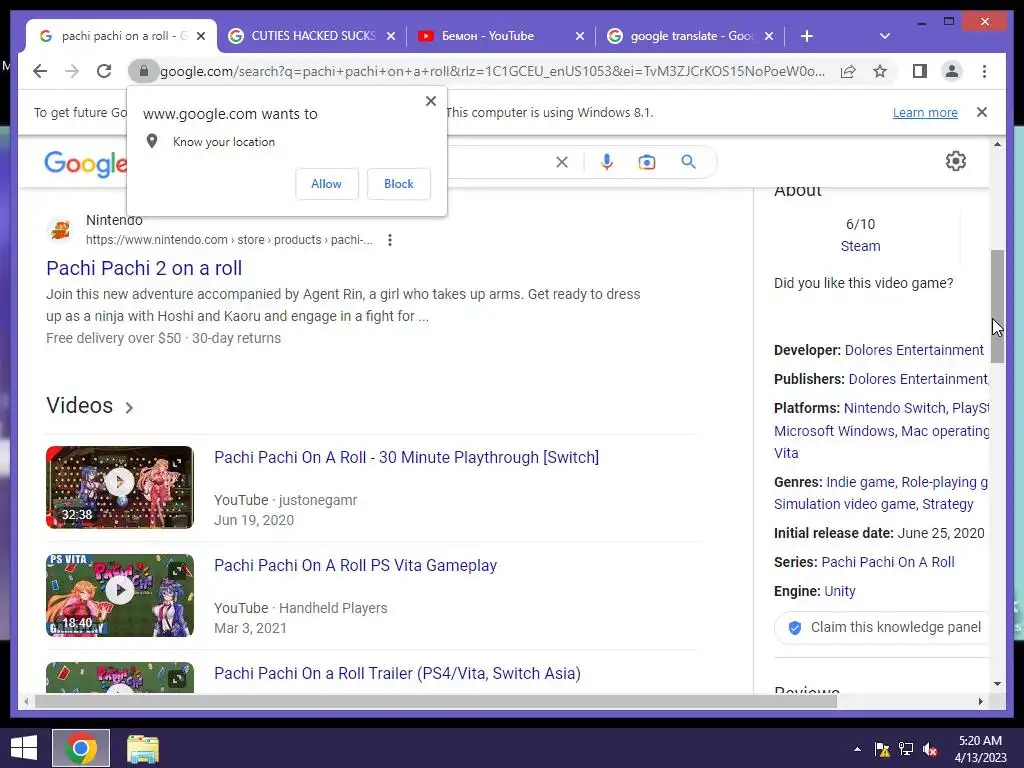This screenshot has height=768, width=1024.
Task: Dismiss the Windows 8.1 notice bar
Action: click(x=982, y=112)
